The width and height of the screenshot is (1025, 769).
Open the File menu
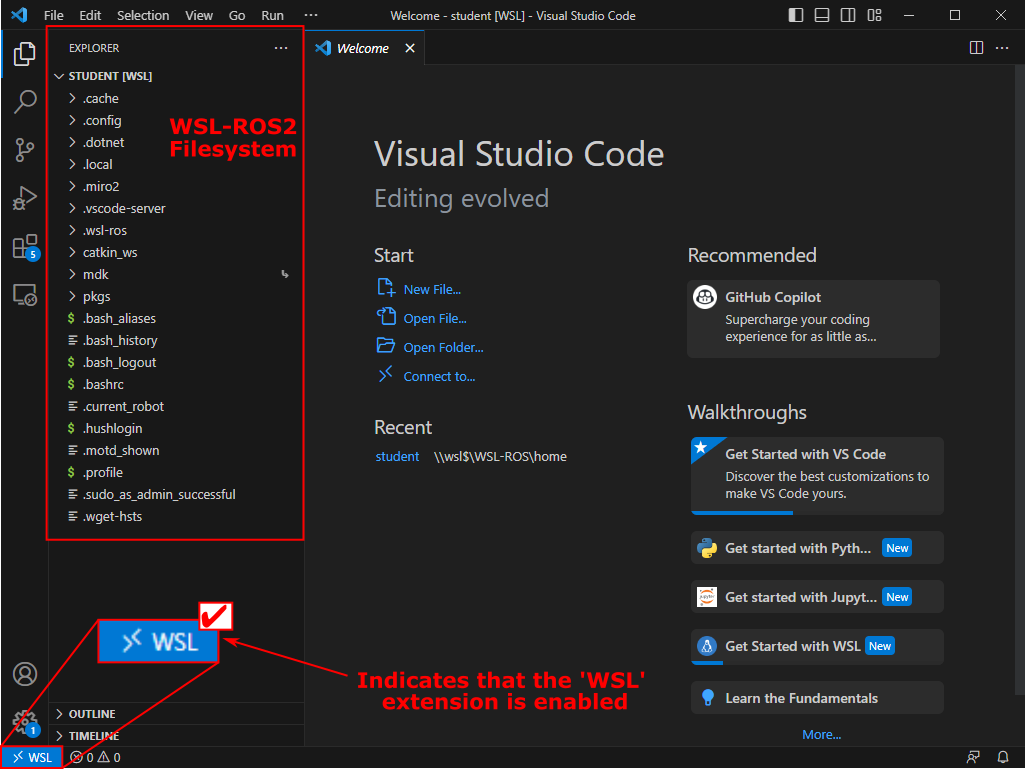(54, 15)
